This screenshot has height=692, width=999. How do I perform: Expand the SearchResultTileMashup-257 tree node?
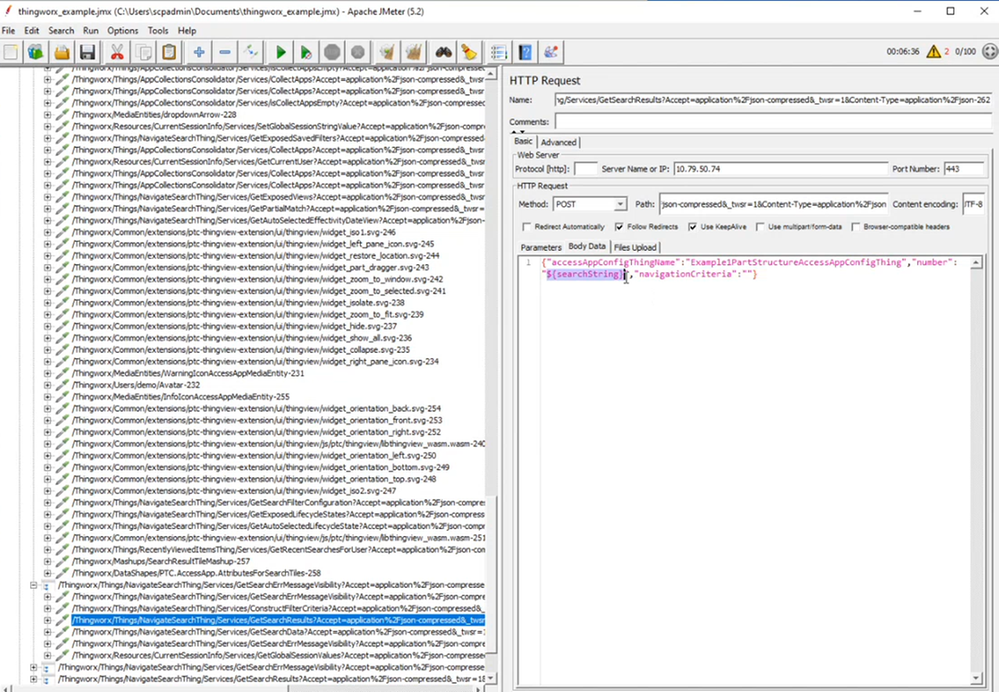tap(47, 560)
